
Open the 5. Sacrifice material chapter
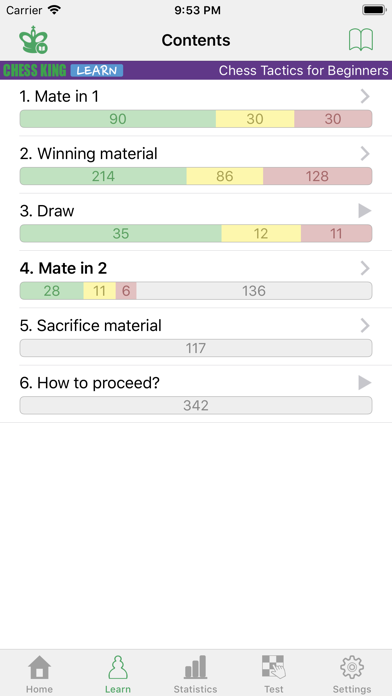[x=196, y=336]
